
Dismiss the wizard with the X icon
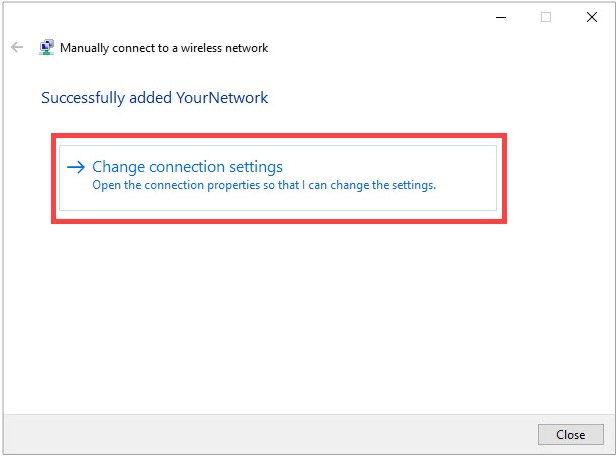pos(592,17)
